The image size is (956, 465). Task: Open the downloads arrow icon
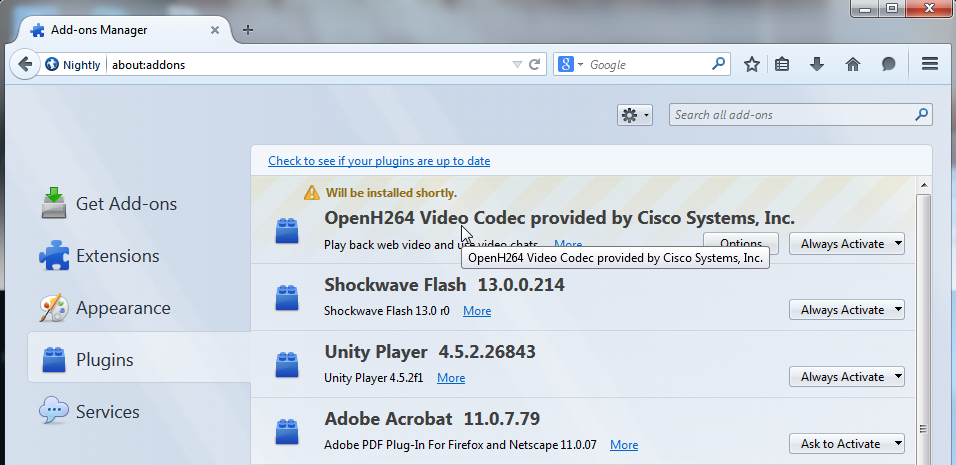click(x=817, y=64)
